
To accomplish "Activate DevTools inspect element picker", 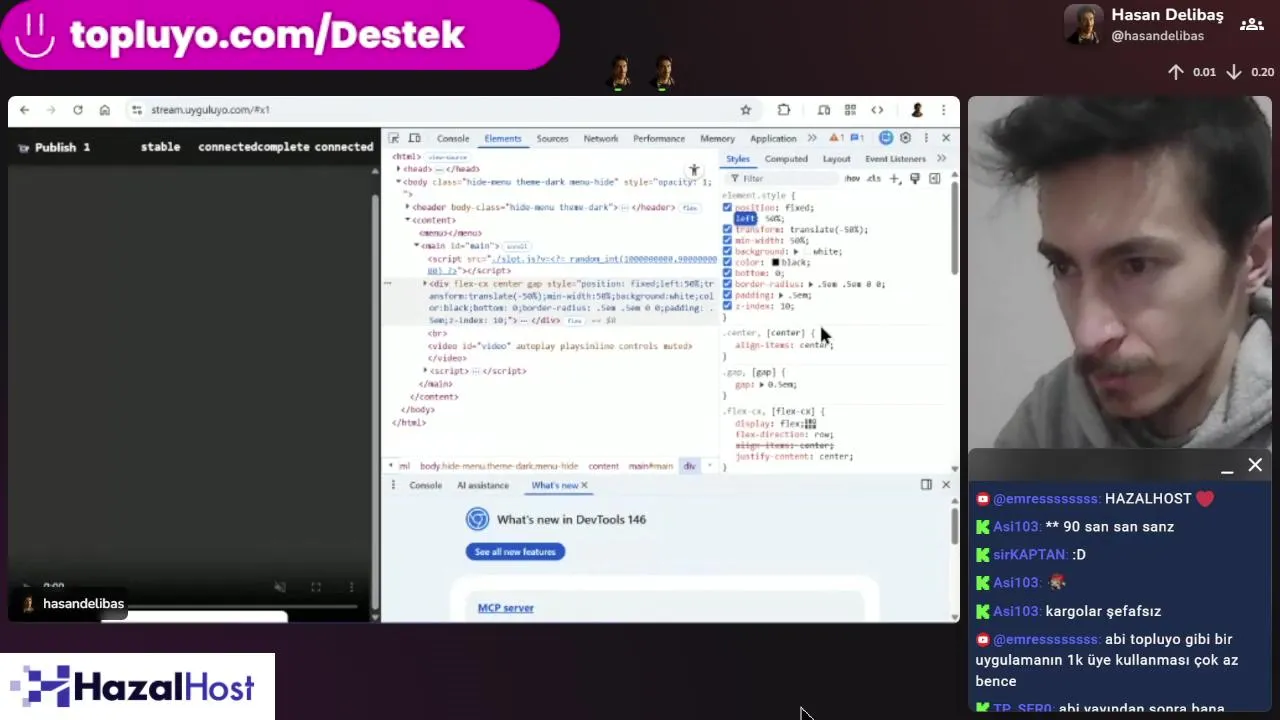I will tap(394, 138).
